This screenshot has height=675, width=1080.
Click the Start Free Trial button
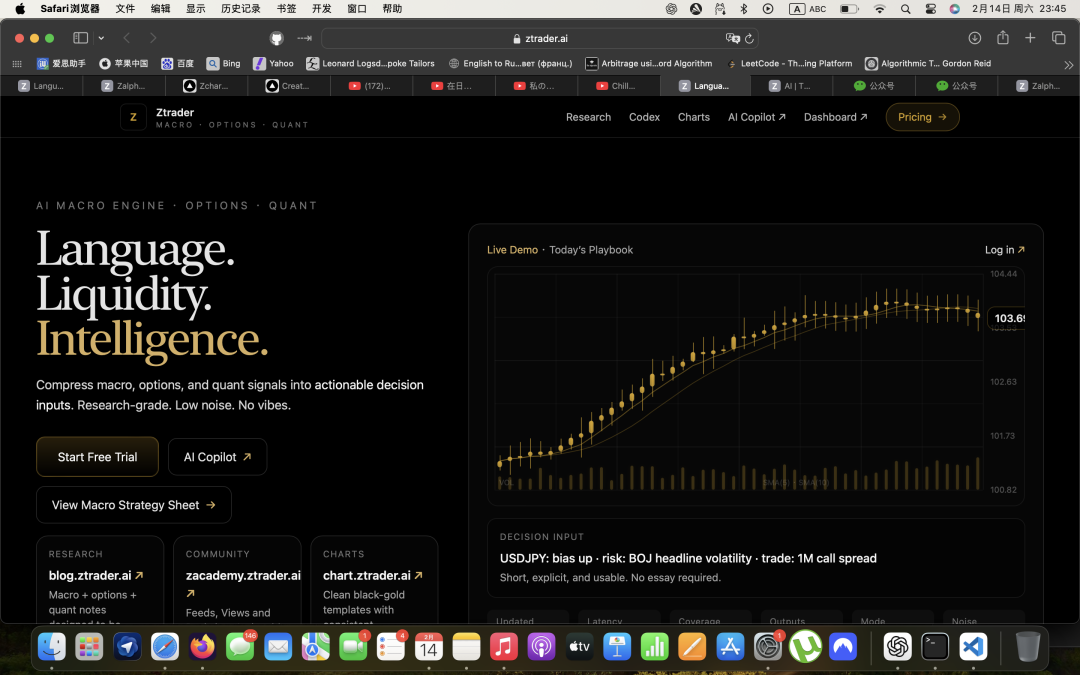pos(97,457)
